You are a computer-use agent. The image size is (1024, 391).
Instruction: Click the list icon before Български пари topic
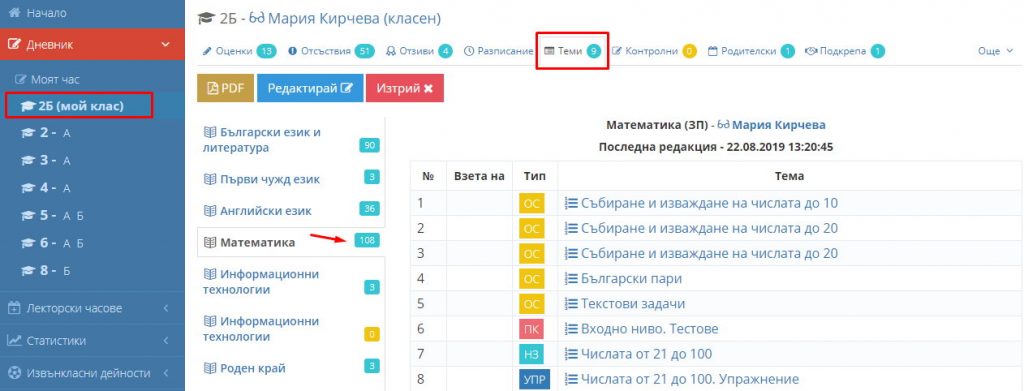(x=571, y=279)
